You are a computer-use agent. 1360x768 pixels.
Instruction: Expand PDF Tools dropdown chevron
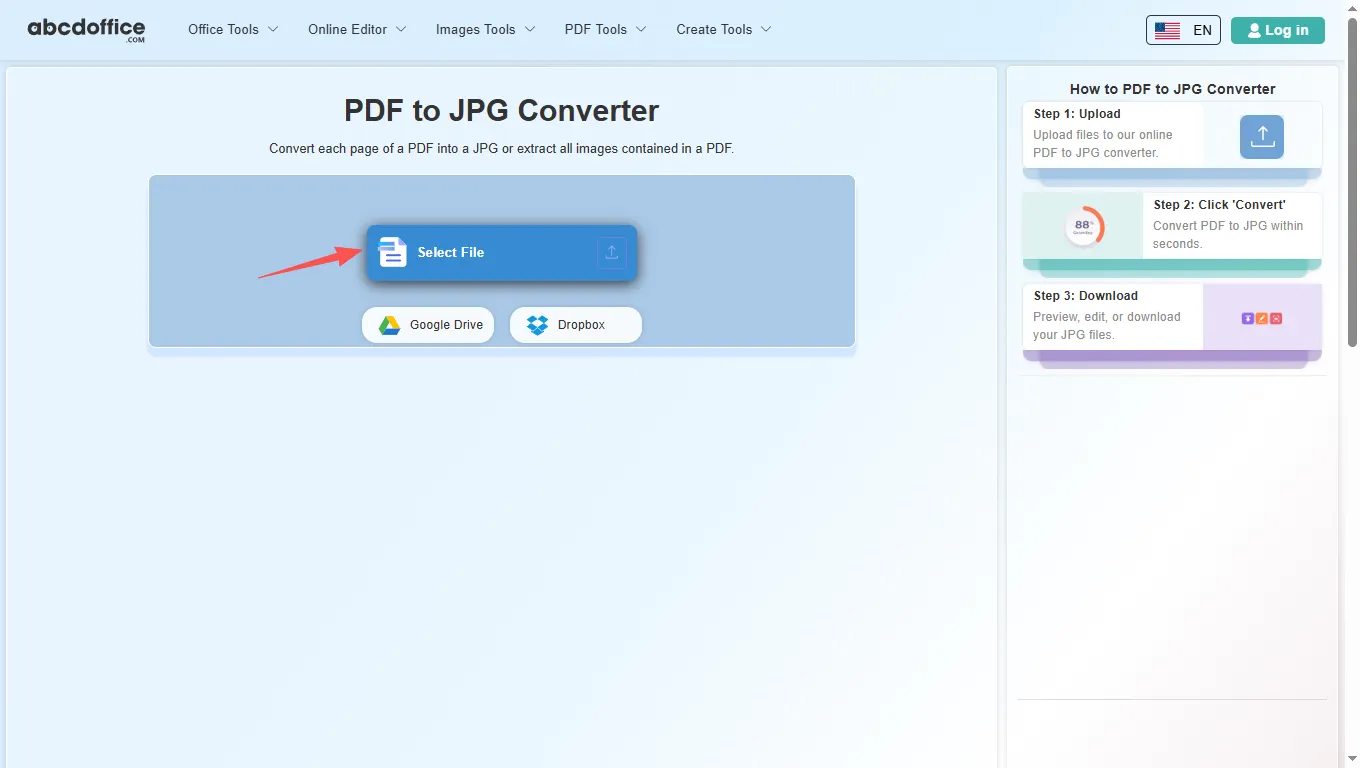(641, 29)
